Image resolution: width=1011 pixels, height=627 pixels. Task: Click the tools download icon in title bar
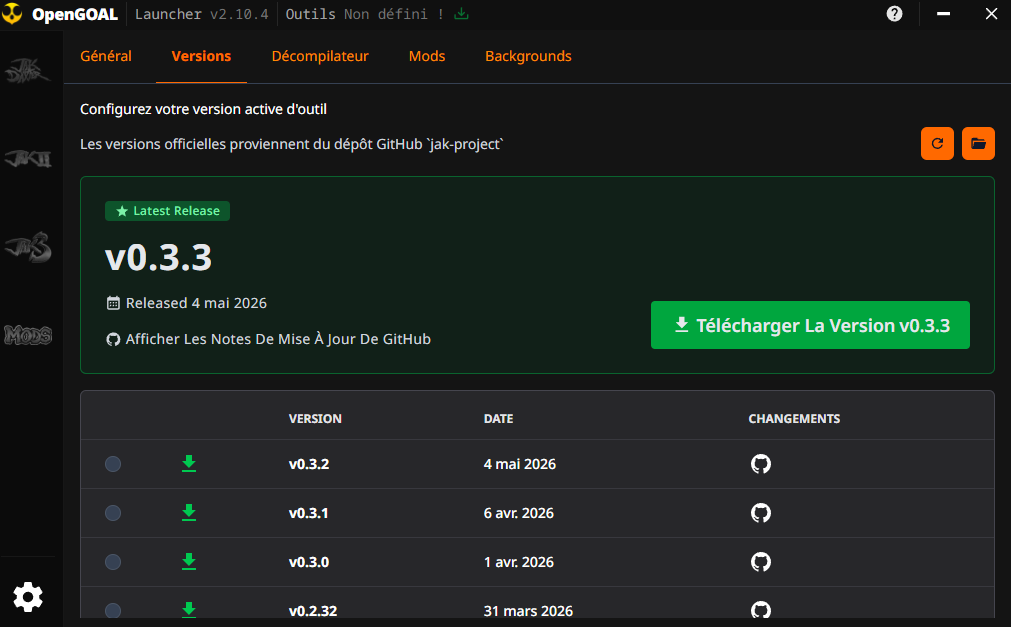461,14
